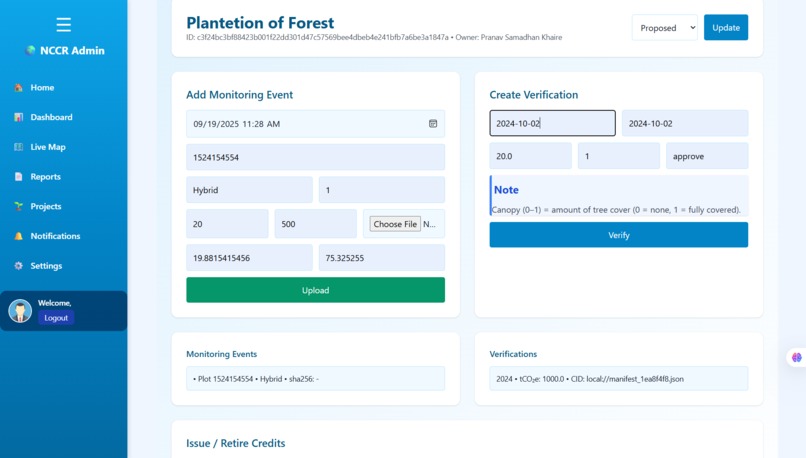Focus the 09/19/2025 datetime field
Image resolution: width=806 pixels, height=458 pixels.
click(315, 123)
